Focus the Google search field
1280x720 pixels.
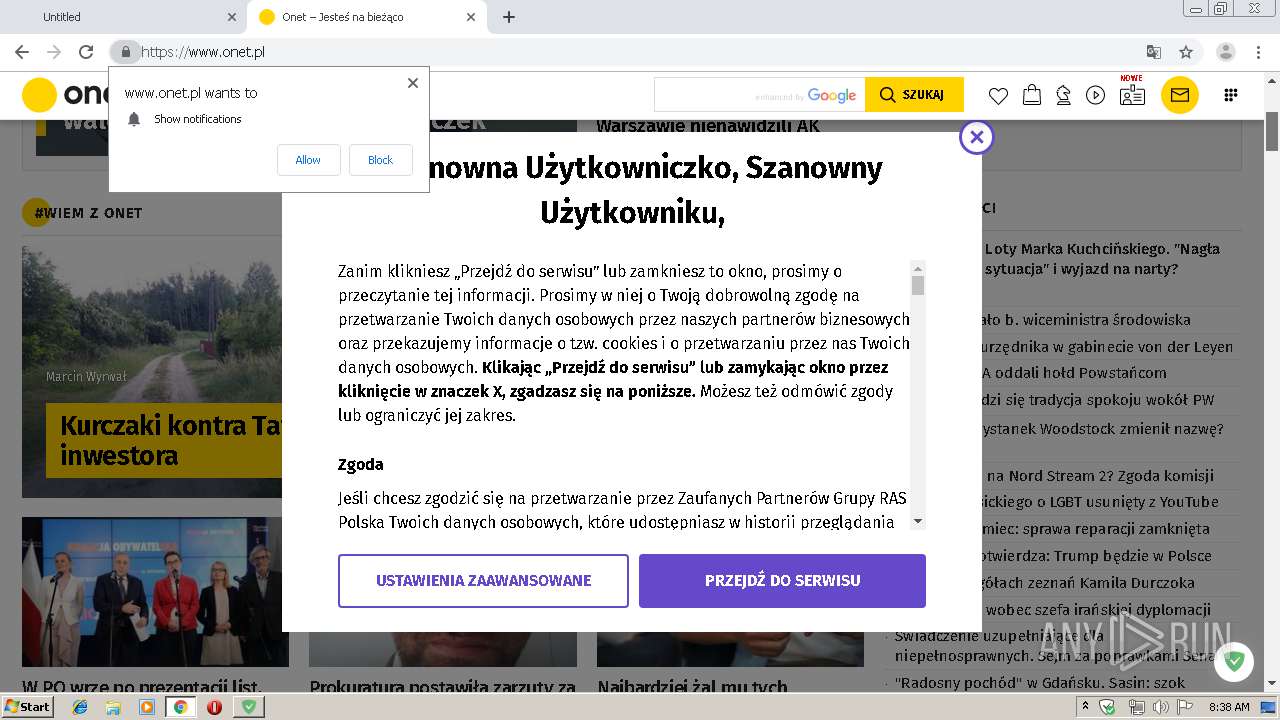759,95
